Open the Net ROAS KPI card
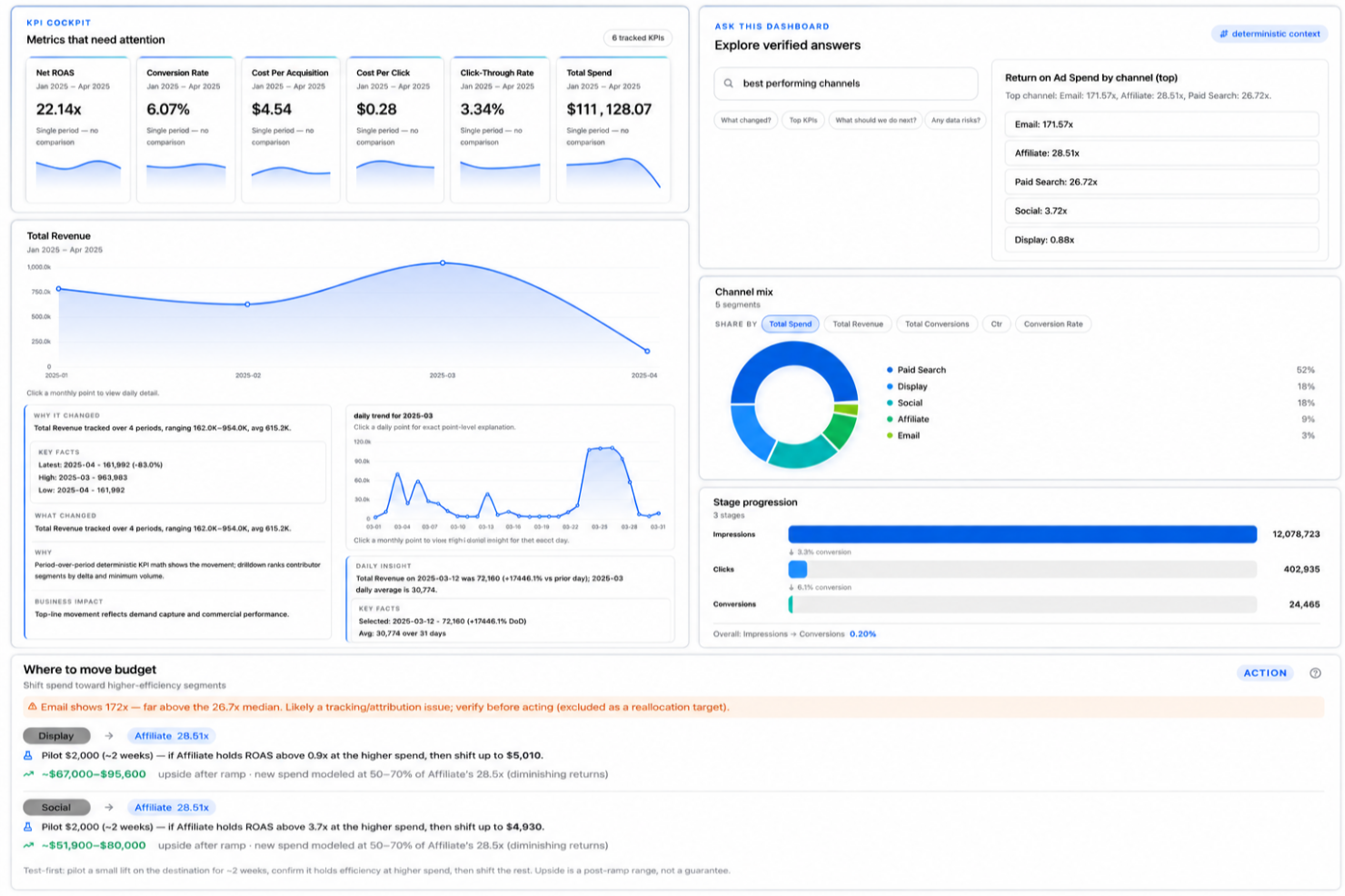This screenshot has height=896, width=1345. (x=78, y=129)
